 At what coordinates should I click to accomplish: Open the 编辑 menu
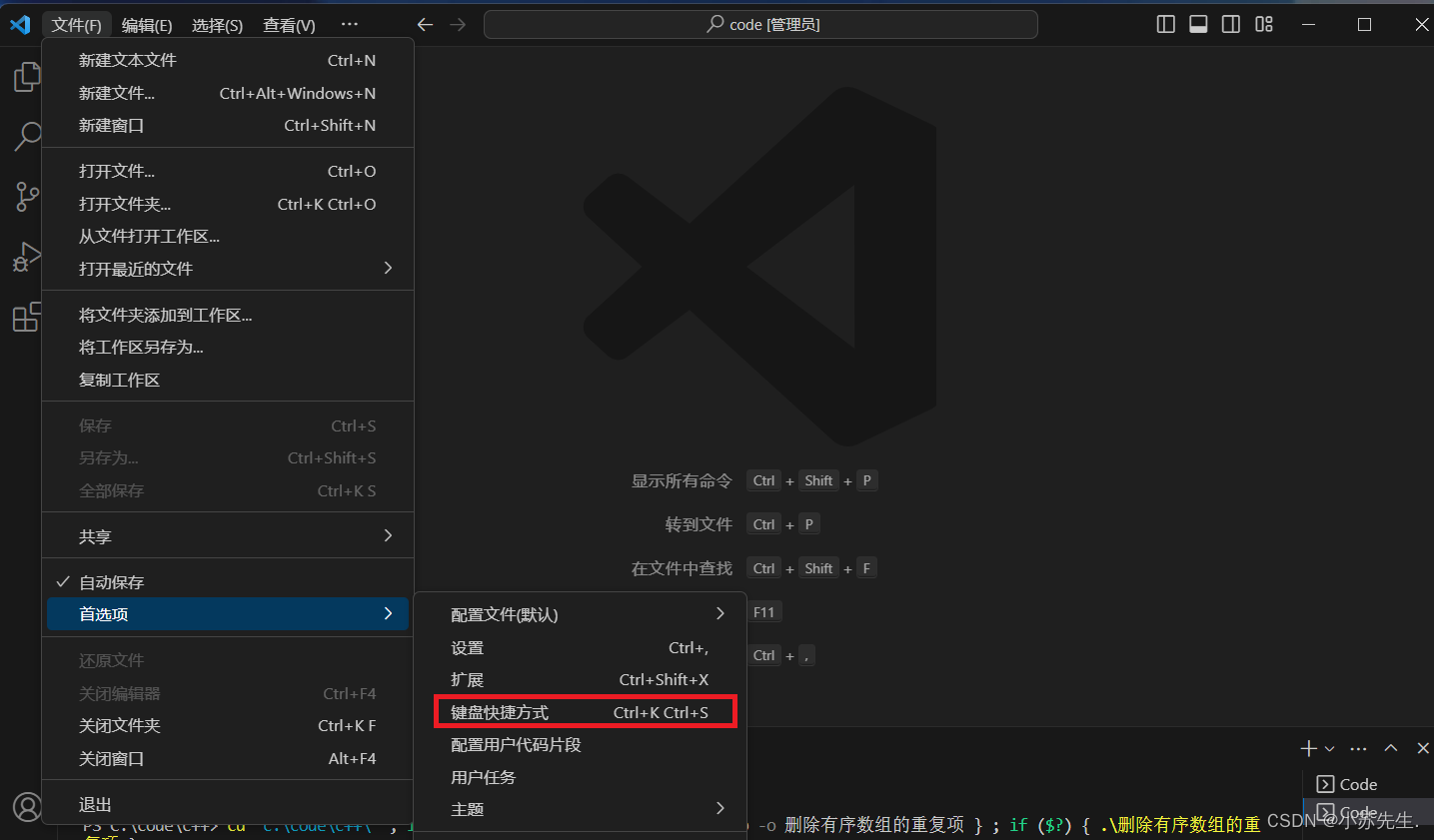(x=147, y=25)
